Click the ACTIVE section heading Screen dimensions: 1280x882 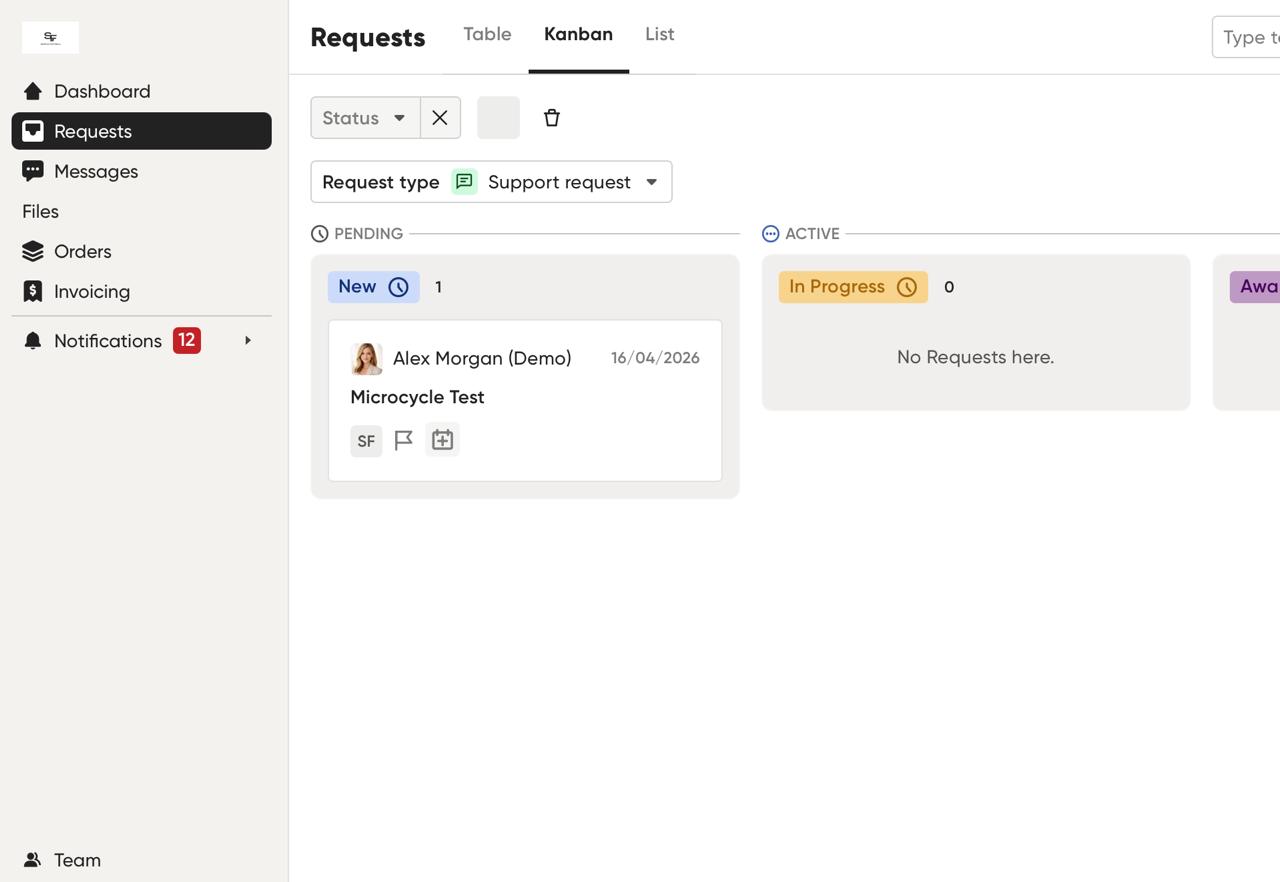[x=812, y=234]
